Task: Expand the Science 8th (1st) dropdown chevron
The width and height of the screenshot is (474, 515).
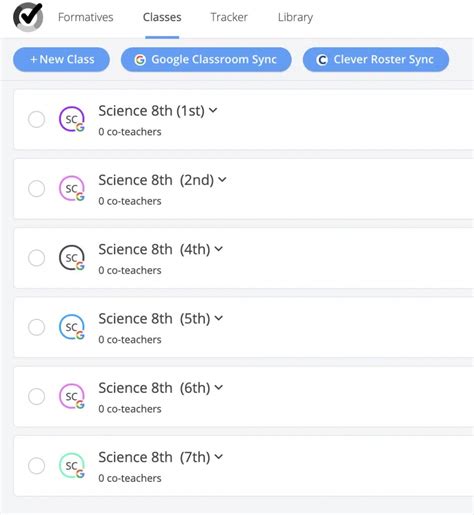Action: [213, 110]
